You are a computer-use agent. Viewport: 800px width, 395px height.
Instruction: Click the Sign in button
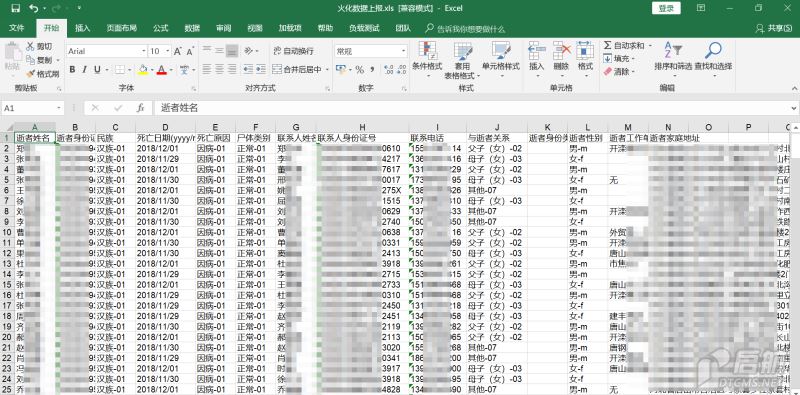click(666, 8)
